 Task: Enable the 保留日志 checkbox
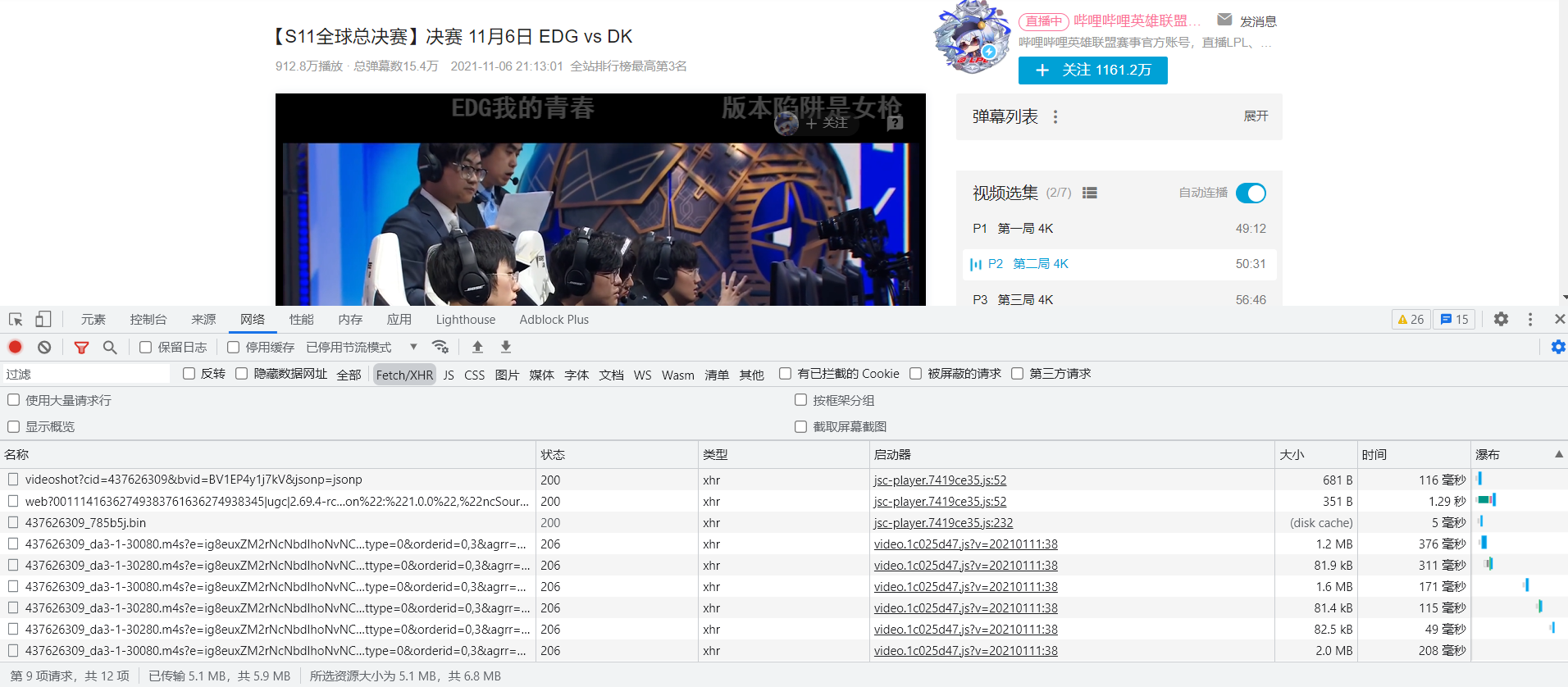click(145, 348)
